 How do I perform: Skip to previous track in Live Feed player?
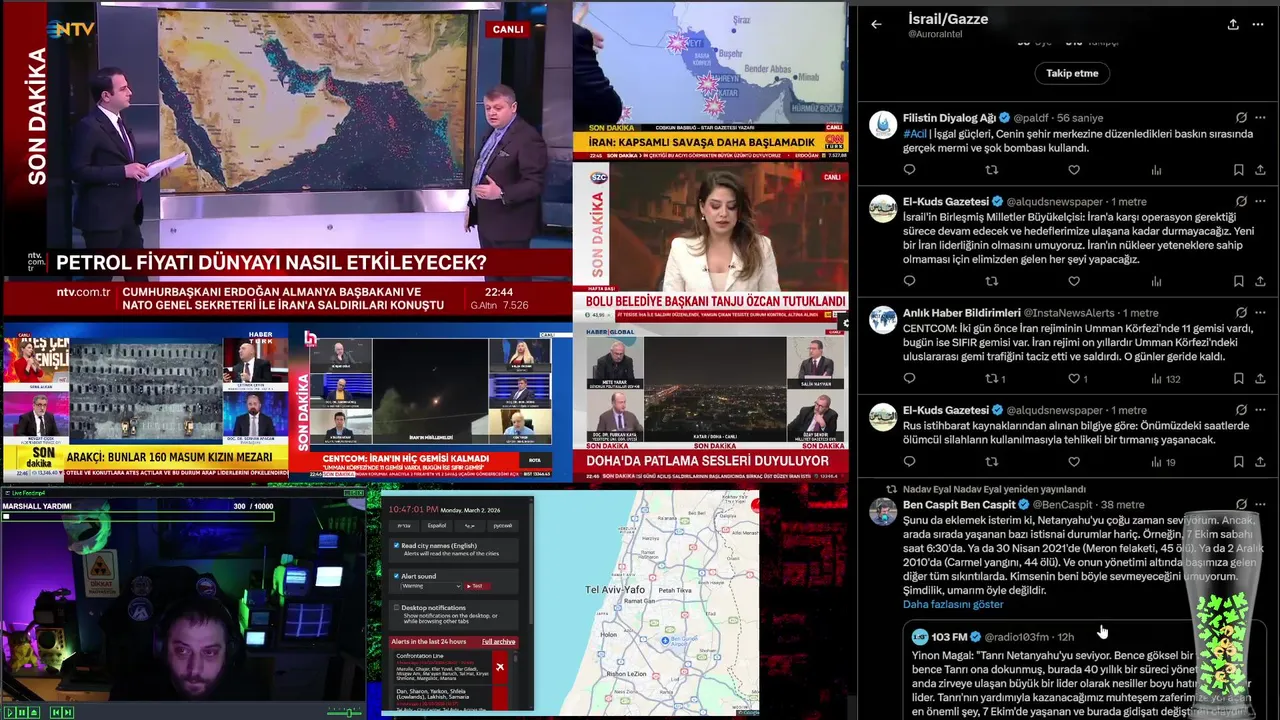coord(56,712)
